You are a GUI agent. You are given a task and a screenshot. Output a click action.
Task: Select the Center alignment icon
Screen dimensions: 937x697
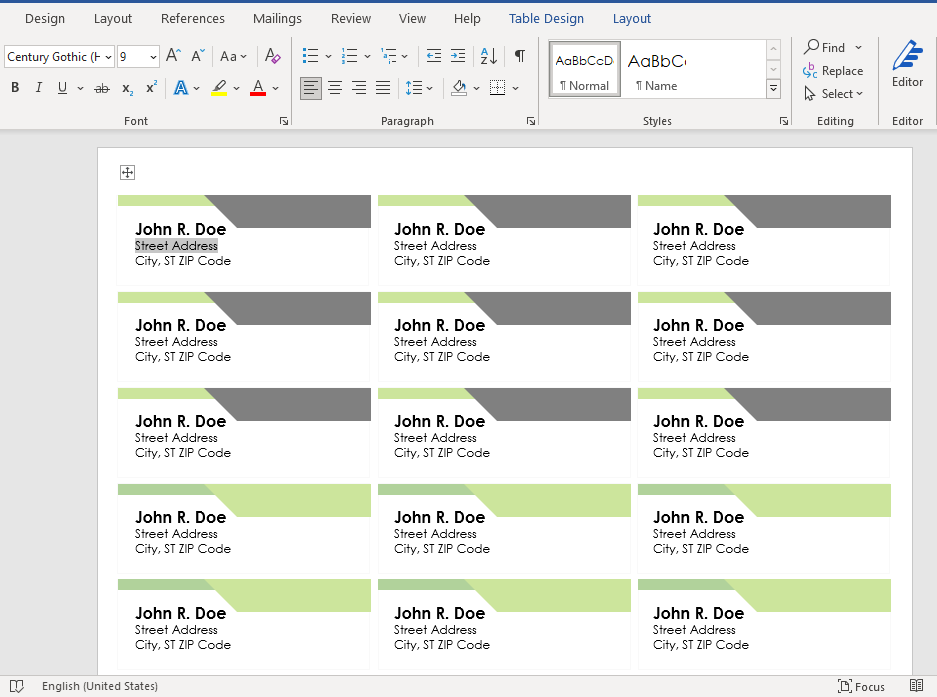[335, 88]
